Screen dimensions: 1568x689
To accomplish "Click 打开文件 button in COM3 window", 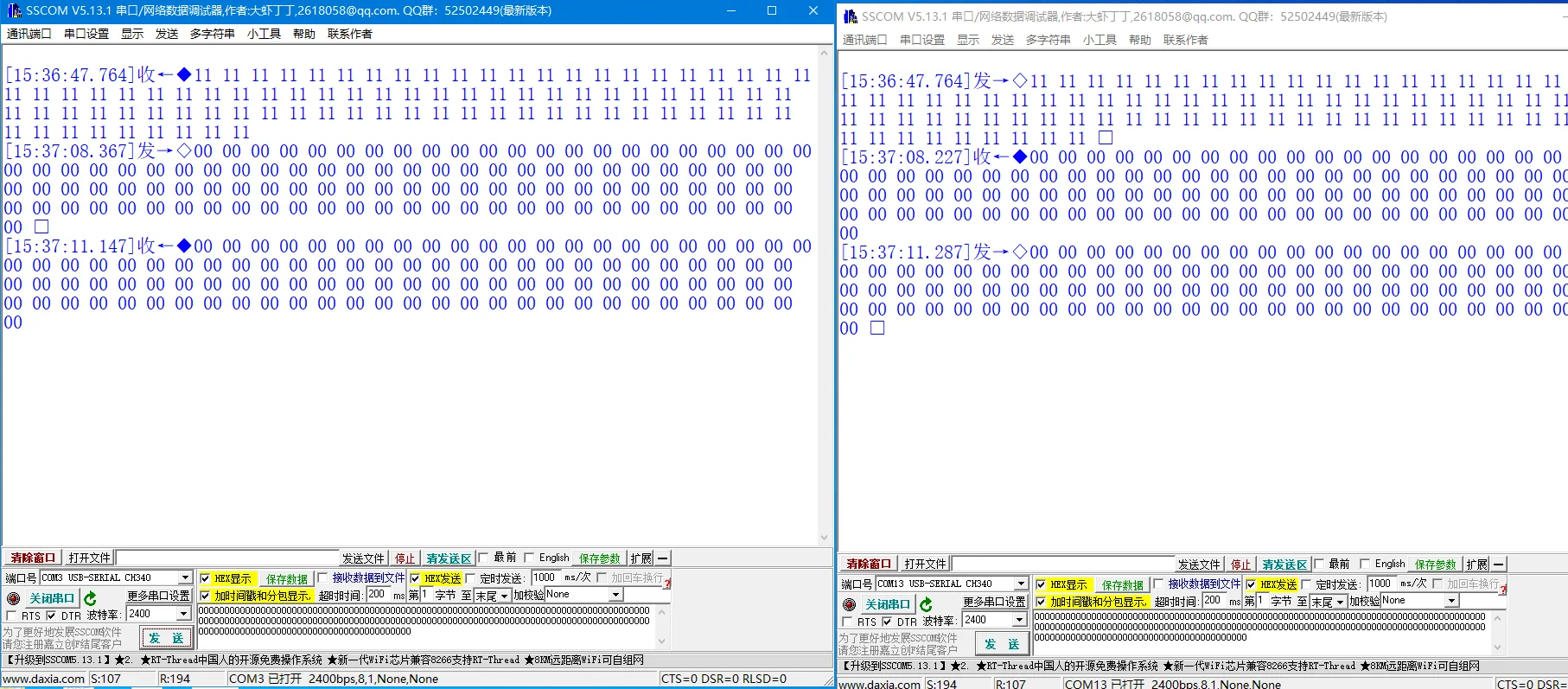I will [x=90, y=558].
